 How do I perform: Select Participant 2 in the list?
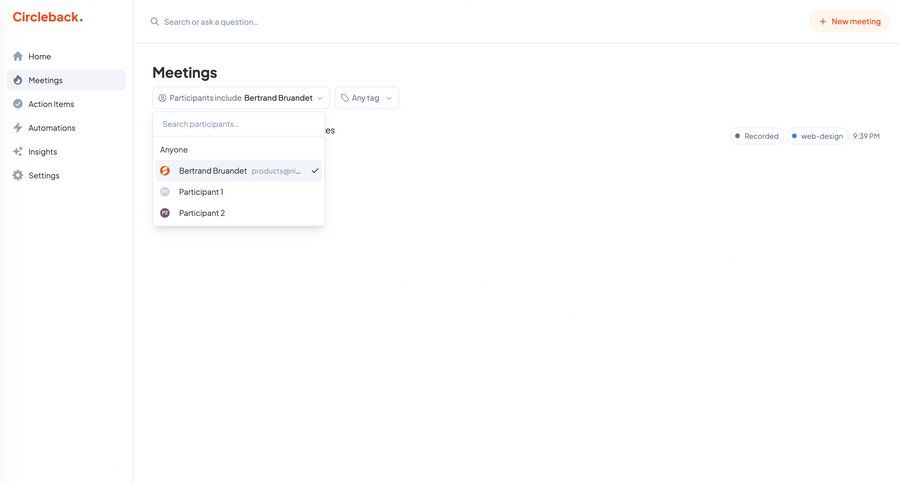201,213
